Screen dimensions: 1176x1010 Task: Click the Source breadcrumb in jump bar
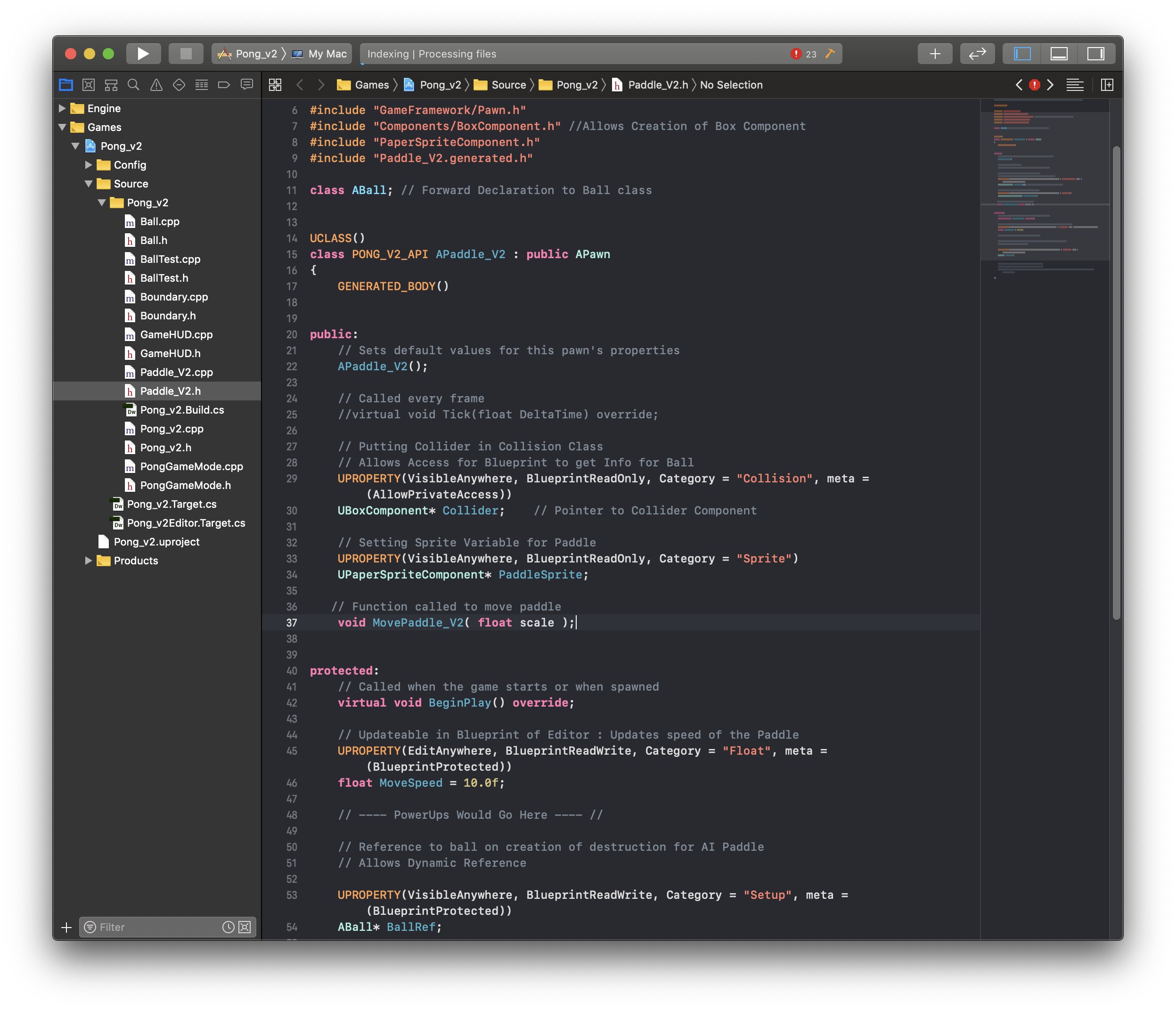point(508,85)
